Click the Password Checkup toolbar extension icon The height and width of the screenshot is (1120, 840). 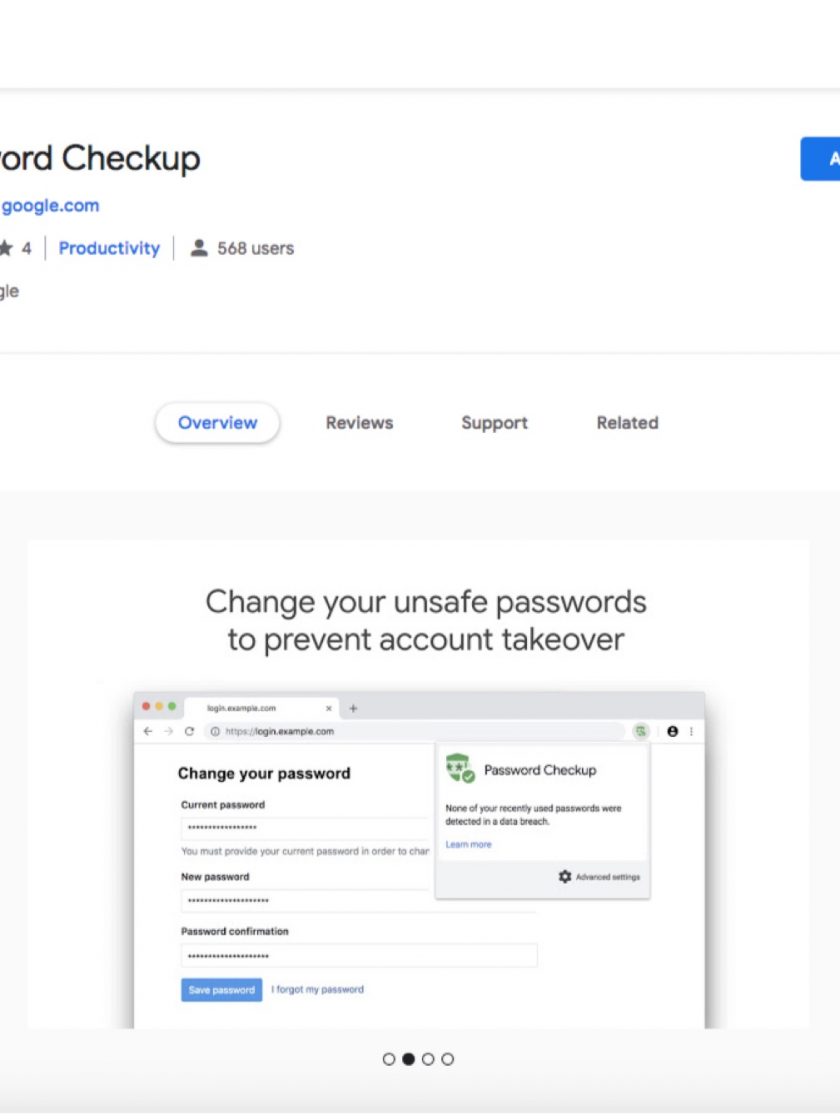640,731
